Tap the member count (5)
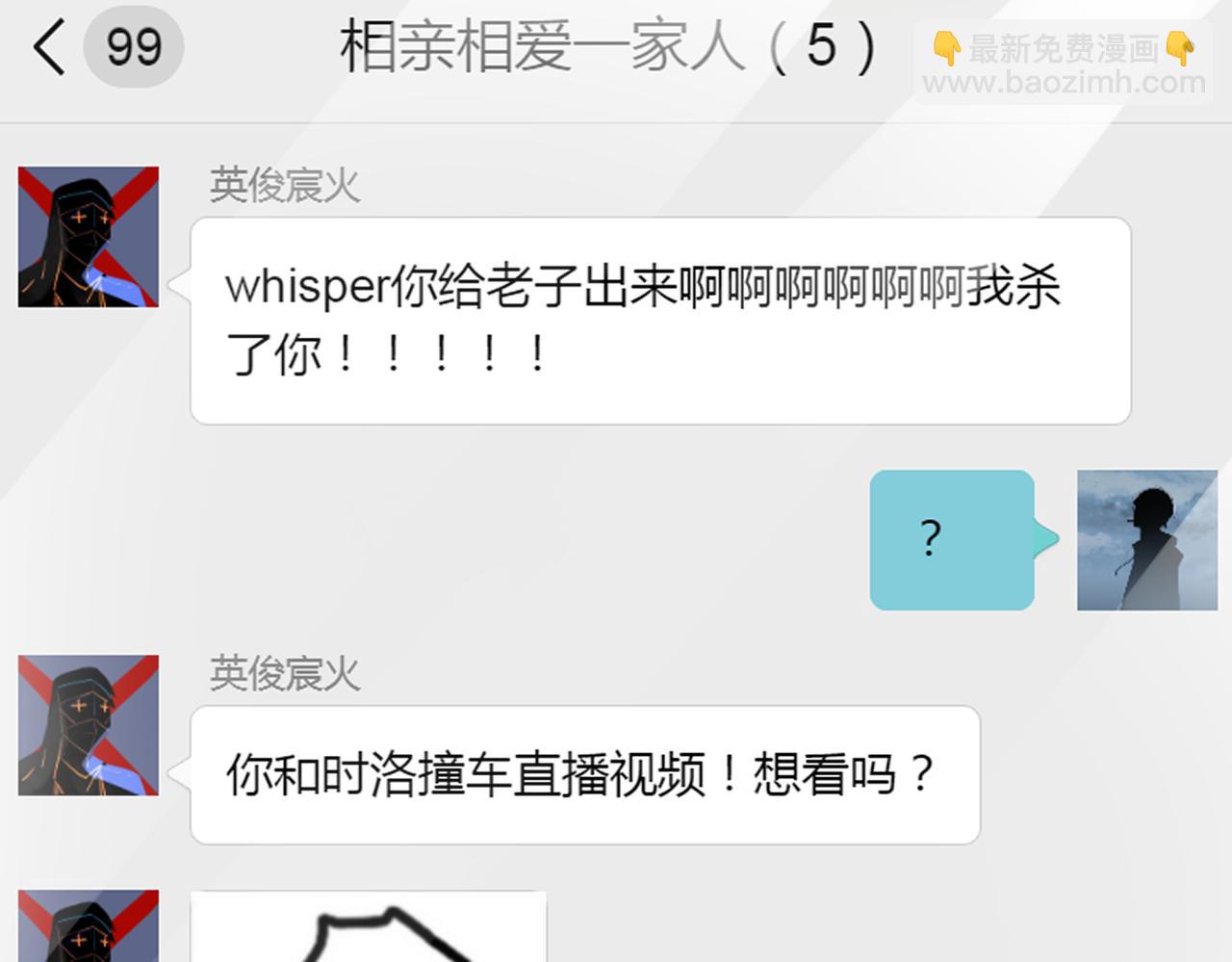This screenshot has width=1232, height=962. pos(823,45)
